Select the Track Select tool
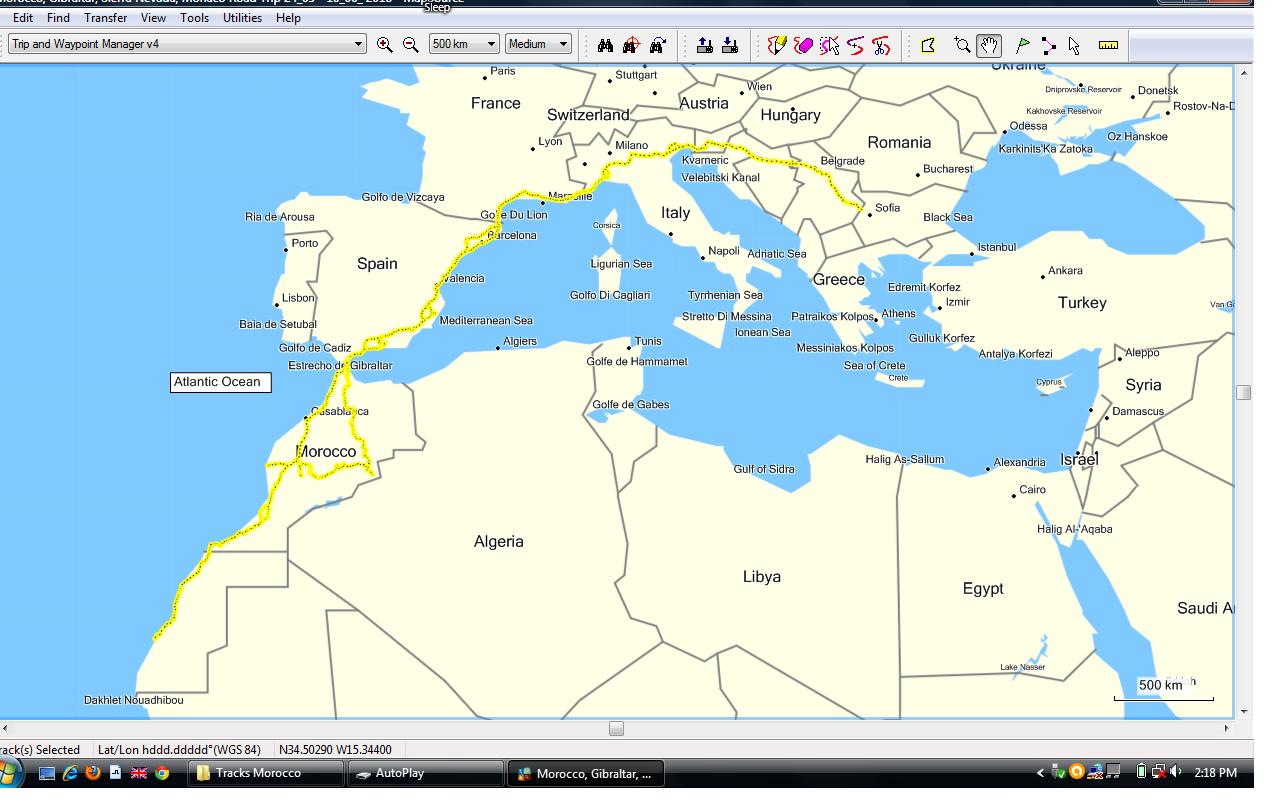The image size is (1280, 800). click(829, 45)
